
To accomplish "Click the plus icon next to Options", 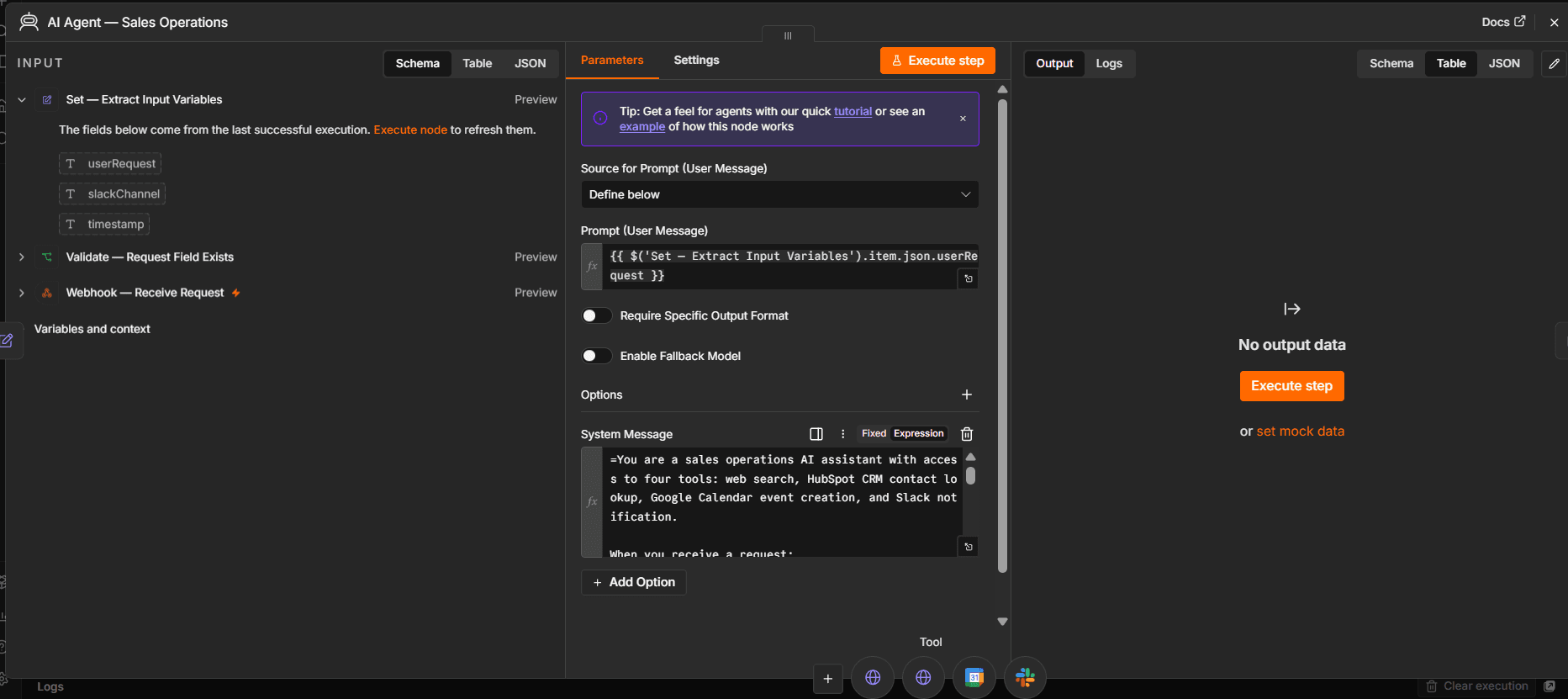I will click(x=967, y=395).
